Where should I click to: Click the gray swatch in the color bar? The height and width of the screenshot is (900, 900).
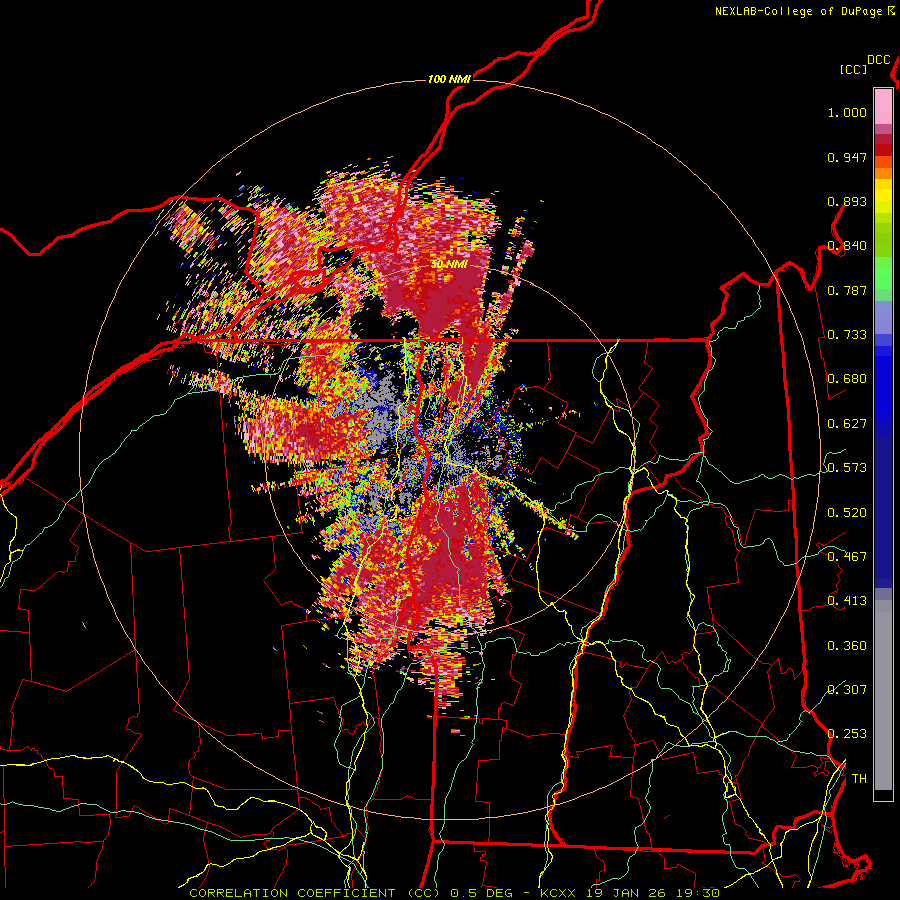pyautogui.click(x=883, y=695)
